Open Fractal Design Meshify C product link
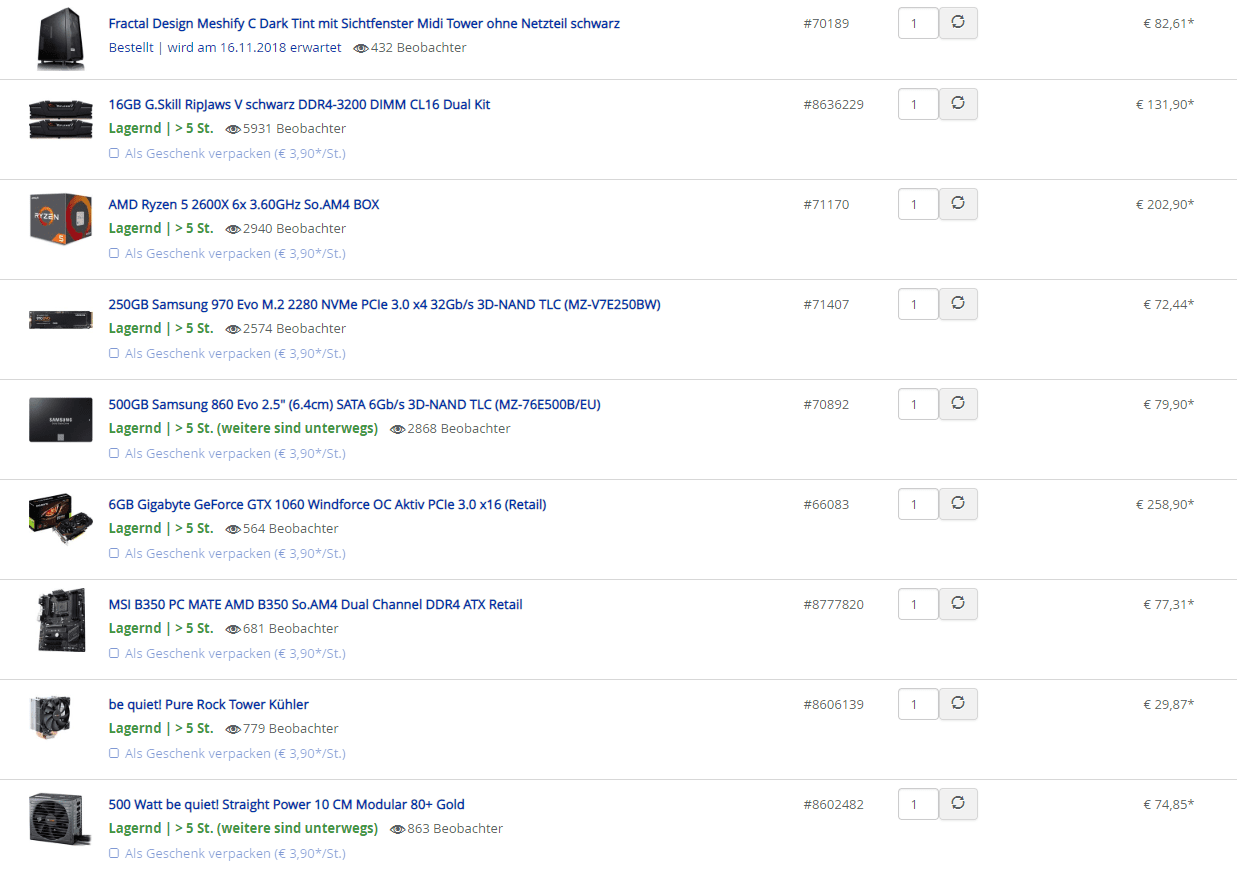Viewport: 1237px width, 874px height. [x=364, y=23]
